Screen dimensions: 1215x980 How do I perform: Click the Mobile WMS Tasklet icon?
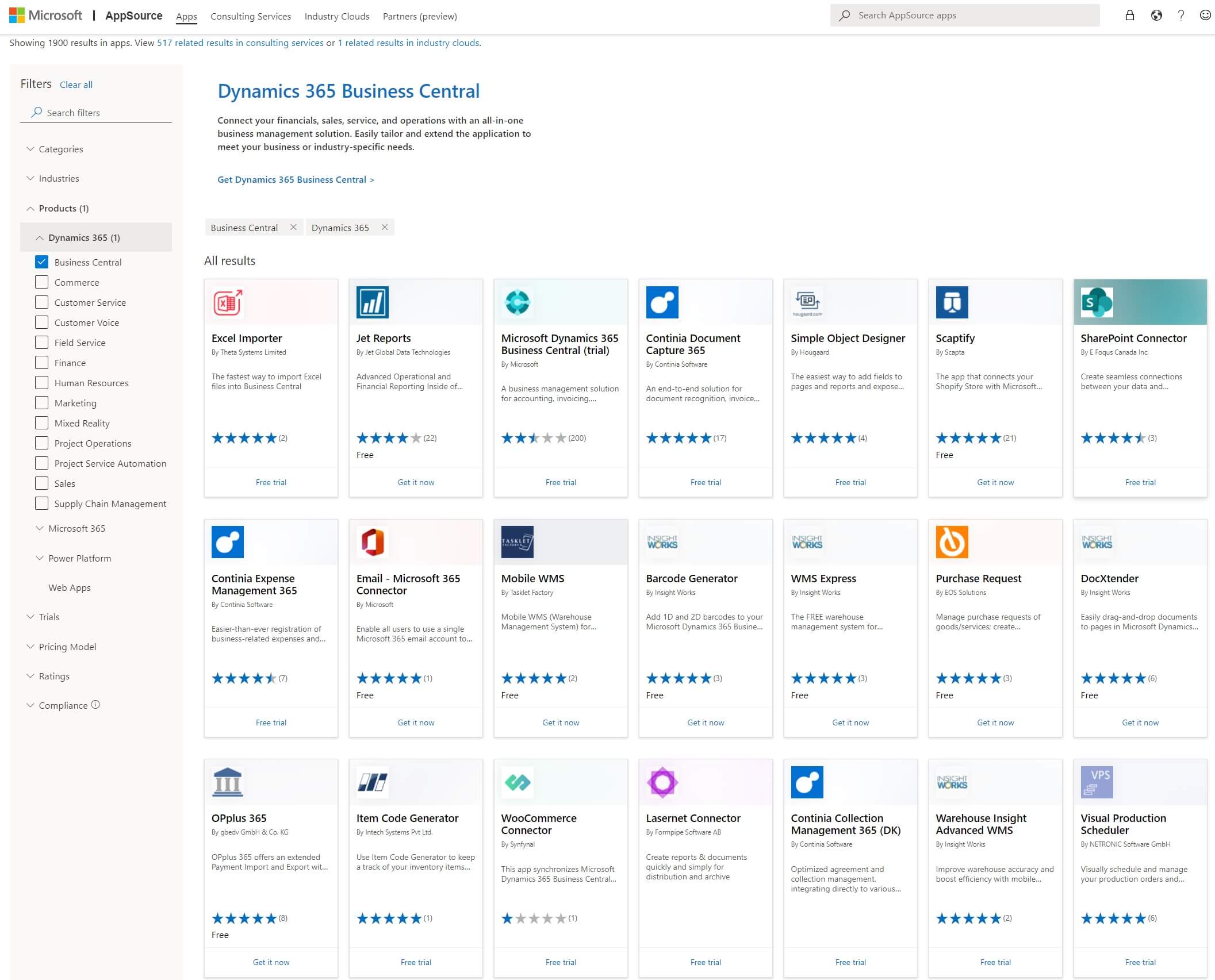518,542
